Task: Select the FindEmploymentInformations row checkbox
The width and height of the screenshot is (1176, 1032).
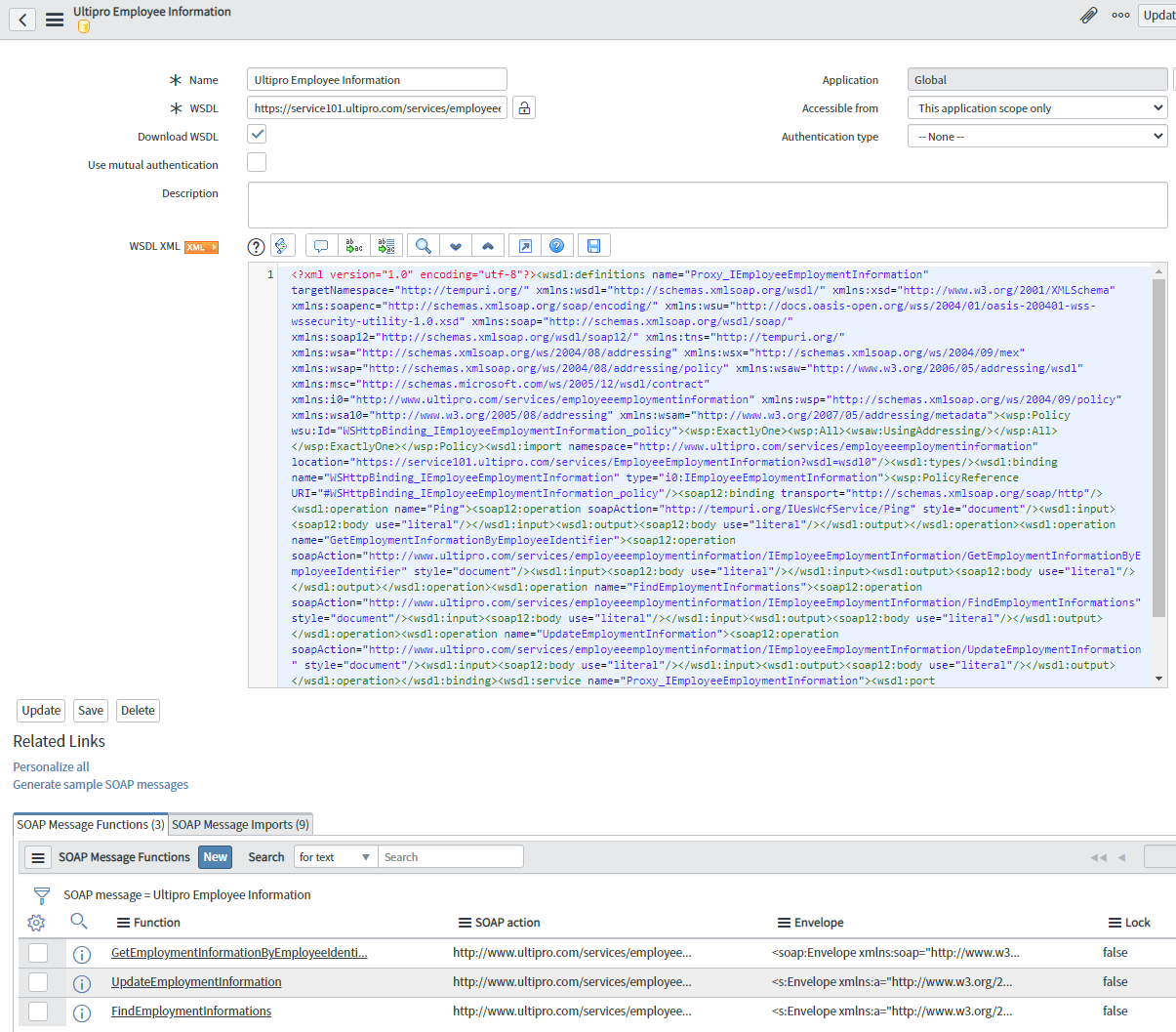Action: (38, 1011)
